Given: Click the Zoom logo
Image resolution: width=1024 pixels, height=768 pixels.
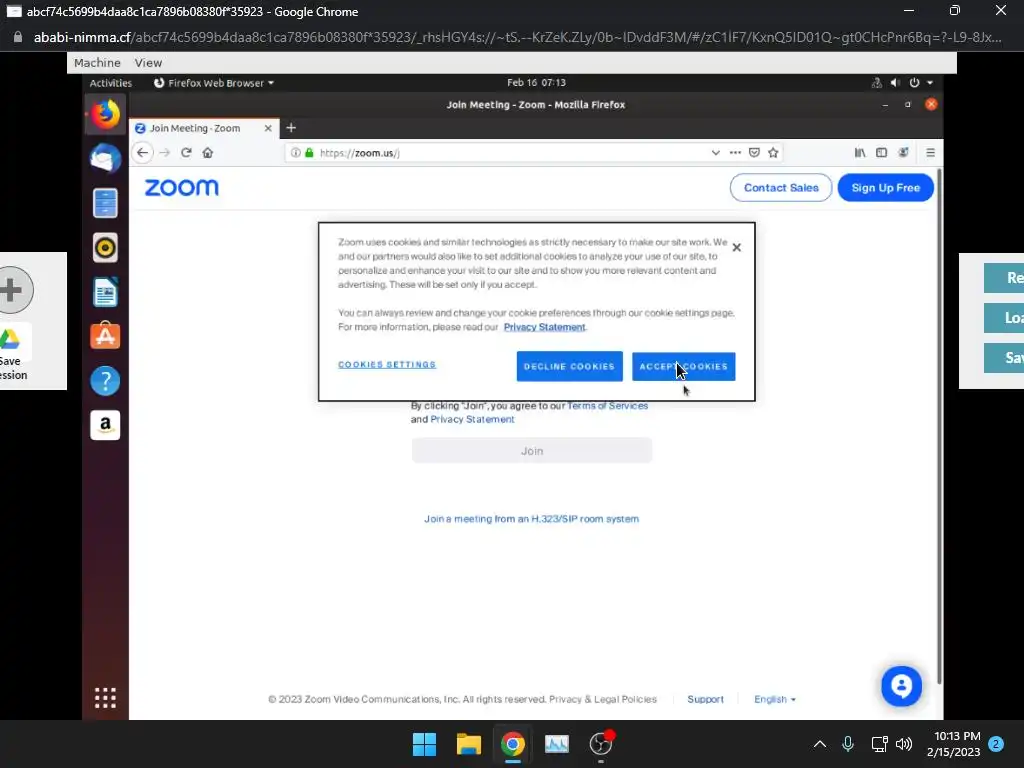Looking at the screenshot, I should click(x=182, y=187).
